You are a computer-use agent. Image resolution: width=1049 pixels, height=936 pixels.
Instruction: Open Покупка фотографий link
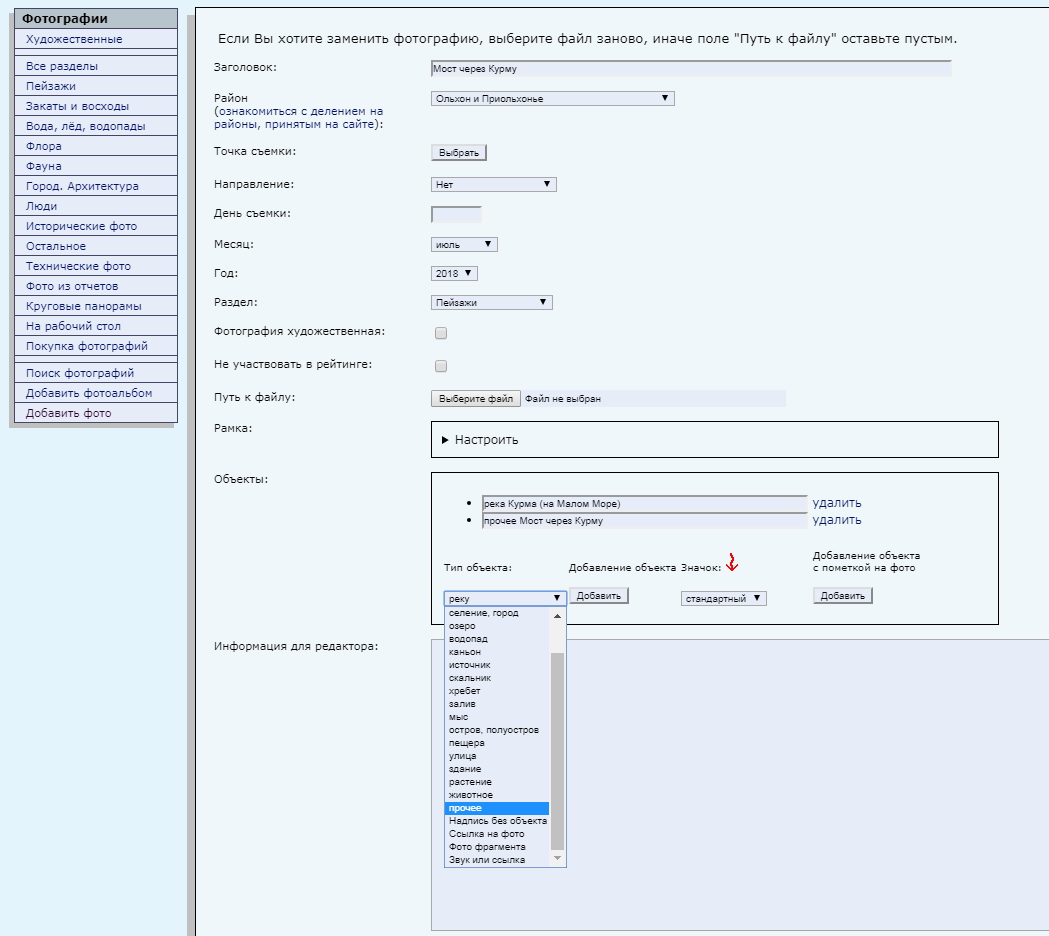96,347
